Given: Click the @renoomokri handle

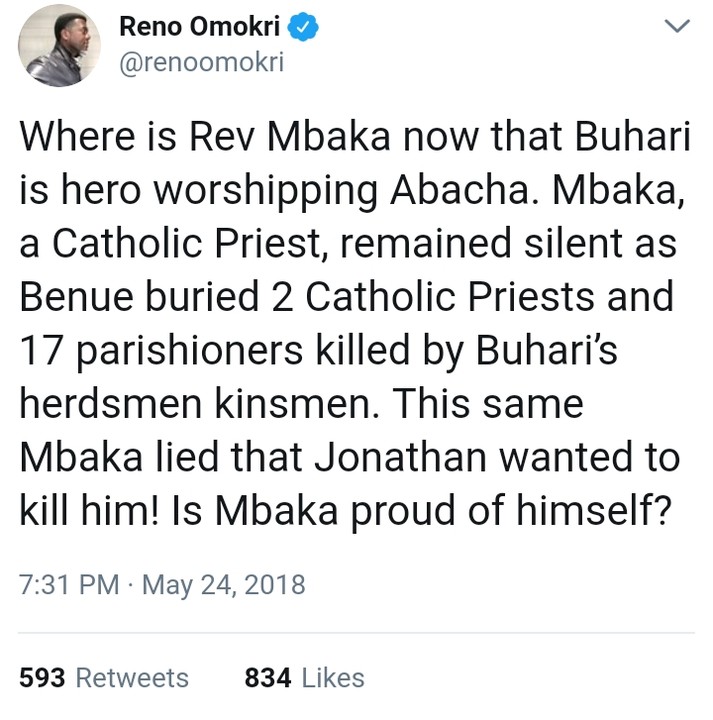Looking at the screenshot, I should [x=201, y=63].
